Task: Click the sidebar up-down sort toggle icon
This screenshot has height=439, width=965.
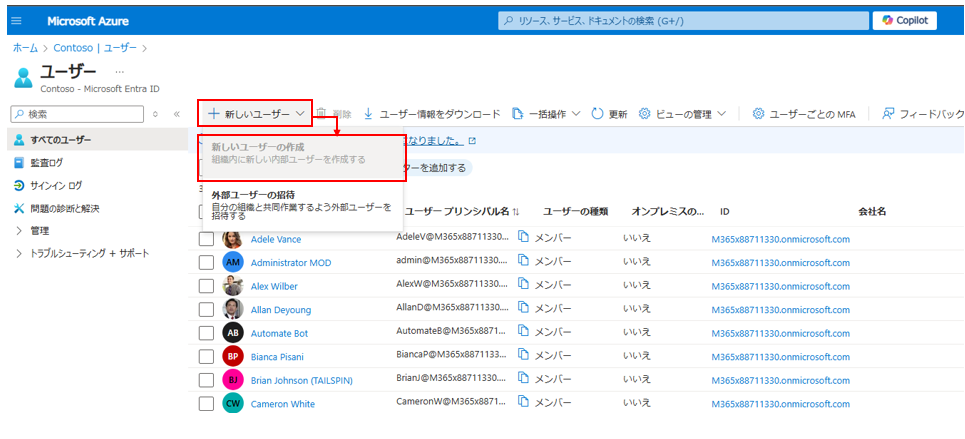Action: coord(155,114)
